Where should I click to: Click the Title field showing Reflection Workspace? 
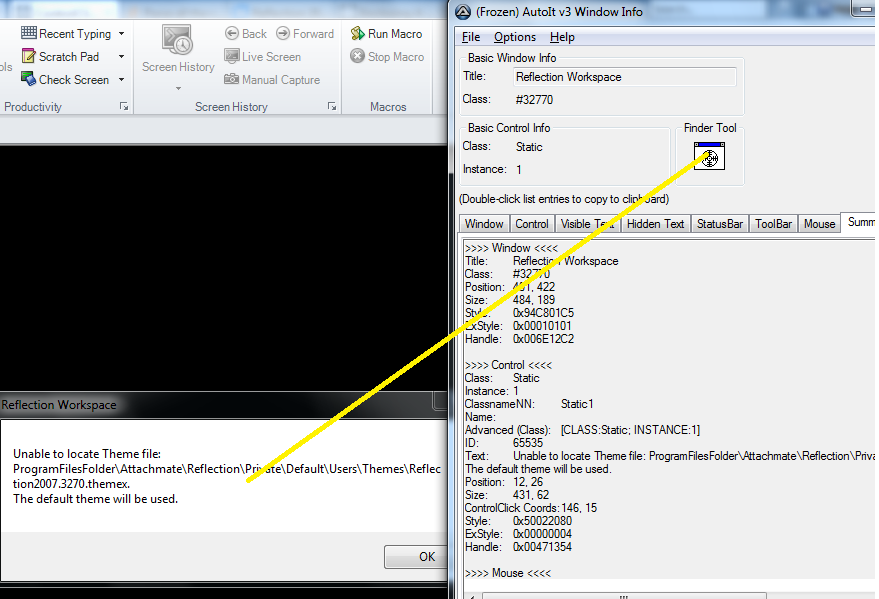click(x=625, y=77)
